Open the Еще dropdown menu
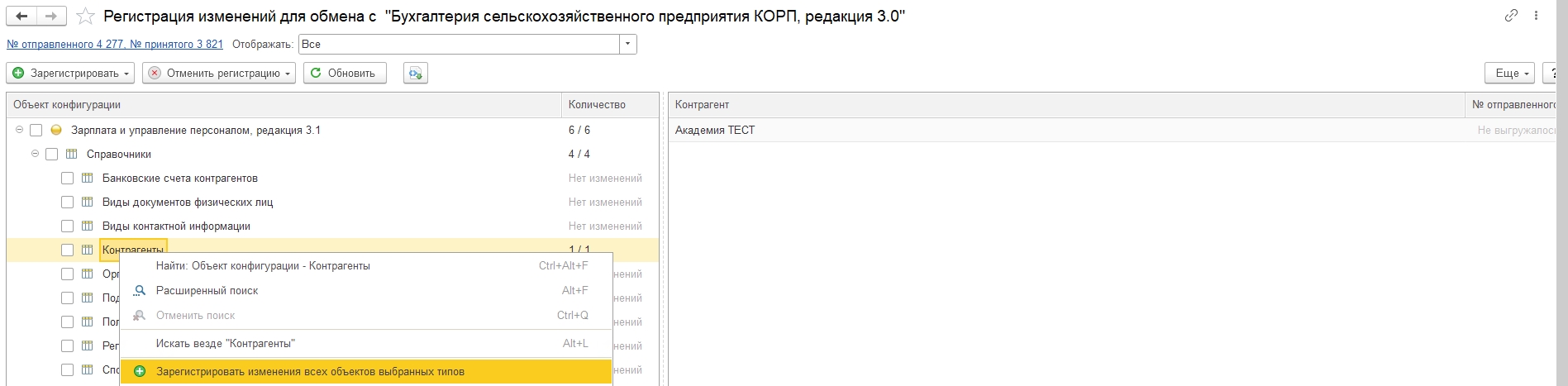 (x=1509, y=74)
